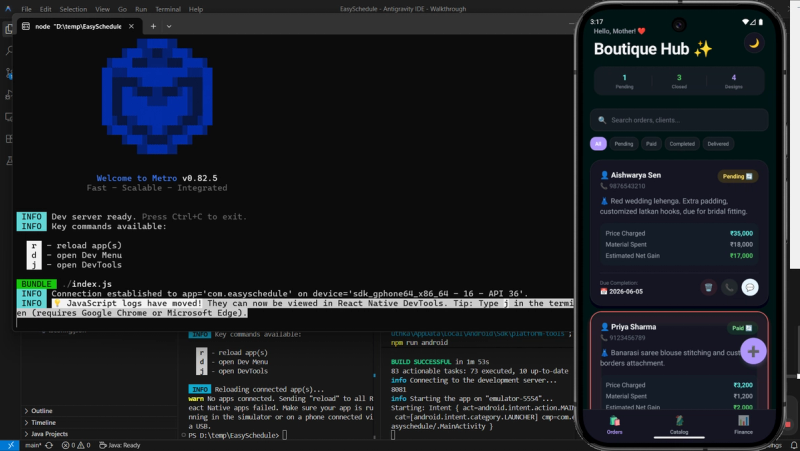Open the Go menu
Screen dimensions: 800x451
point(122,9)
